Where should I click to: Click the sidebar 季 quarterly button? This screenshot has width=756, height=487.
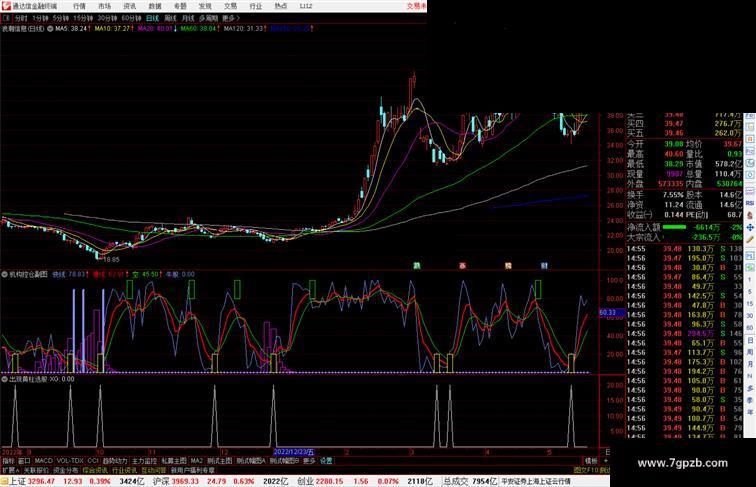coord(750,400)
